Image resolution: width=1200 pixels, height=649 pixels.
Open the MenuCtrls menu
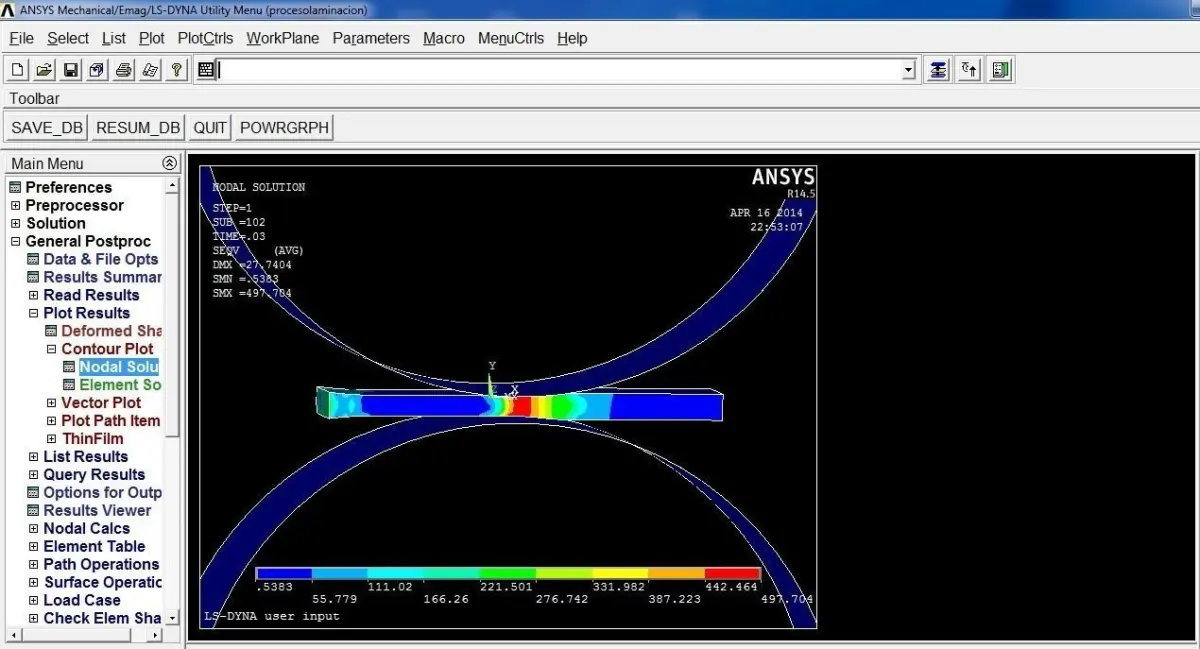click(x=511, y=38)
